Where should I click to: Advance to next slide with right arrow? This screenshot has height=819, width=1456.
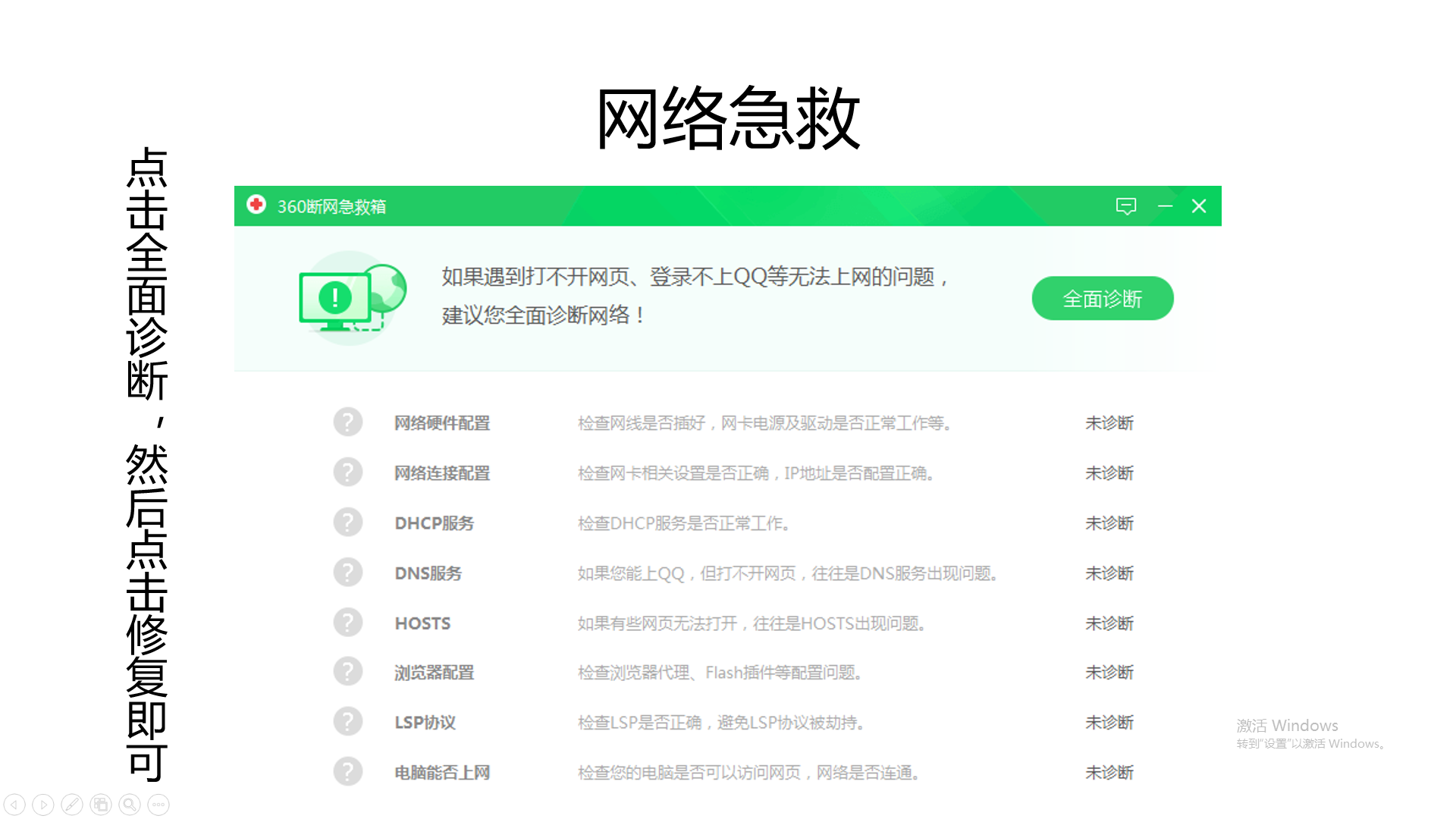click(x=43, y=805)
